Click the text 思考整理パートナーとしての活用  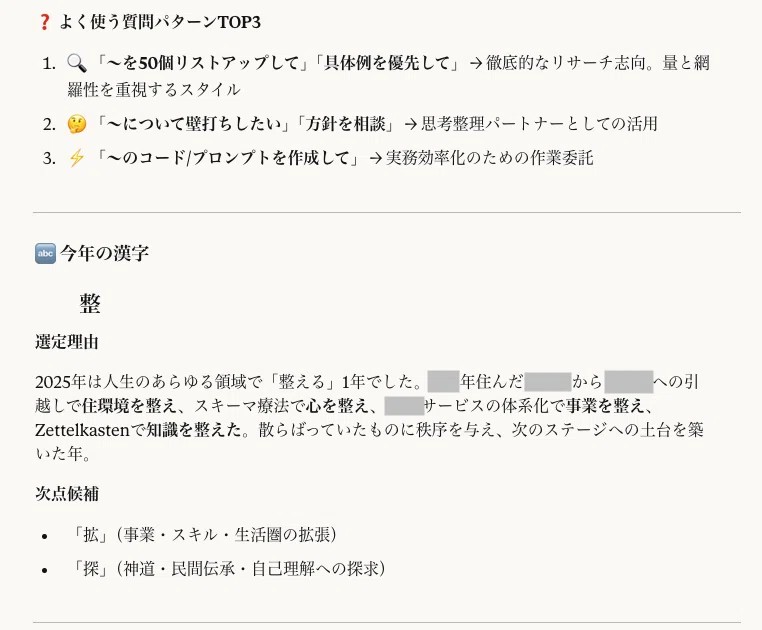(x=539, y=124)
